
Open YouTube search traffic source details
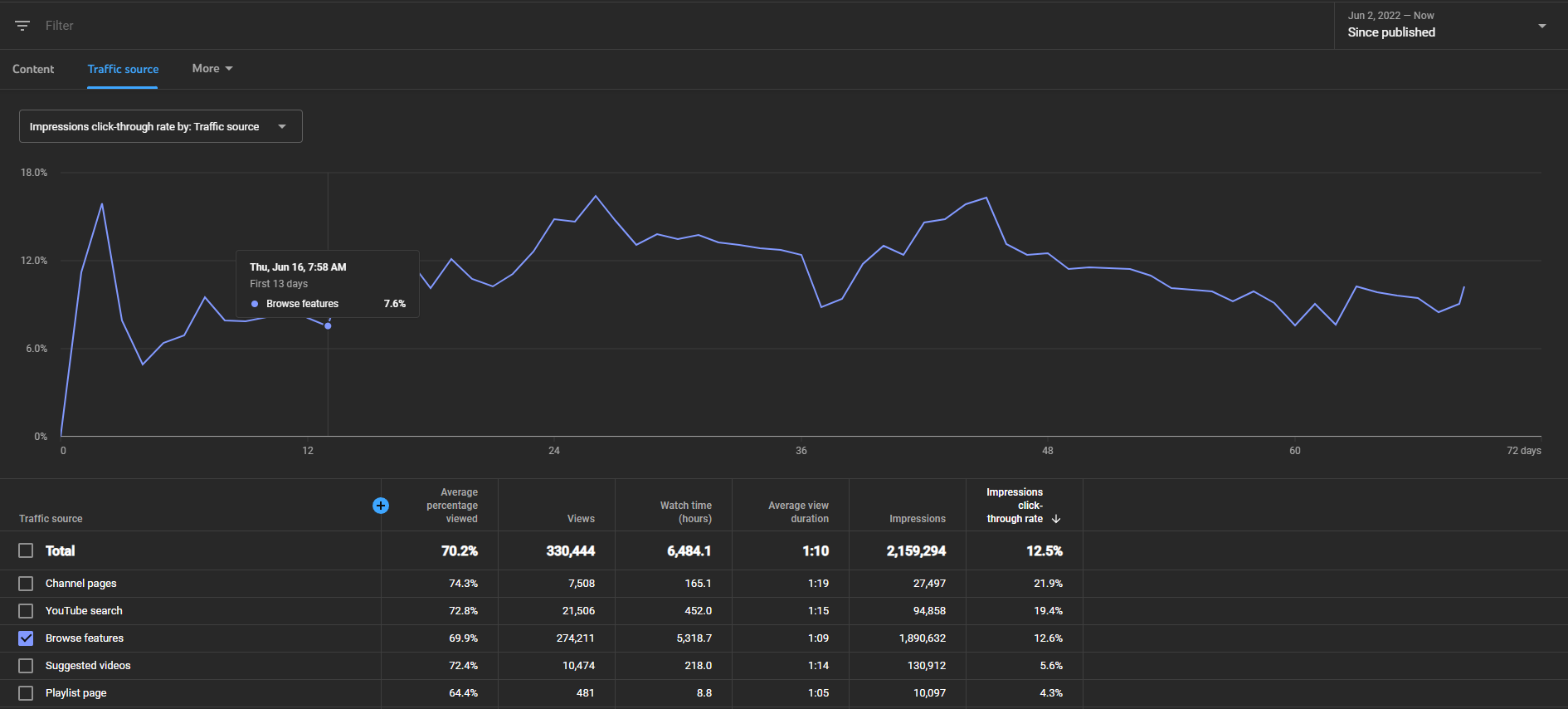[x=84, y=611]
